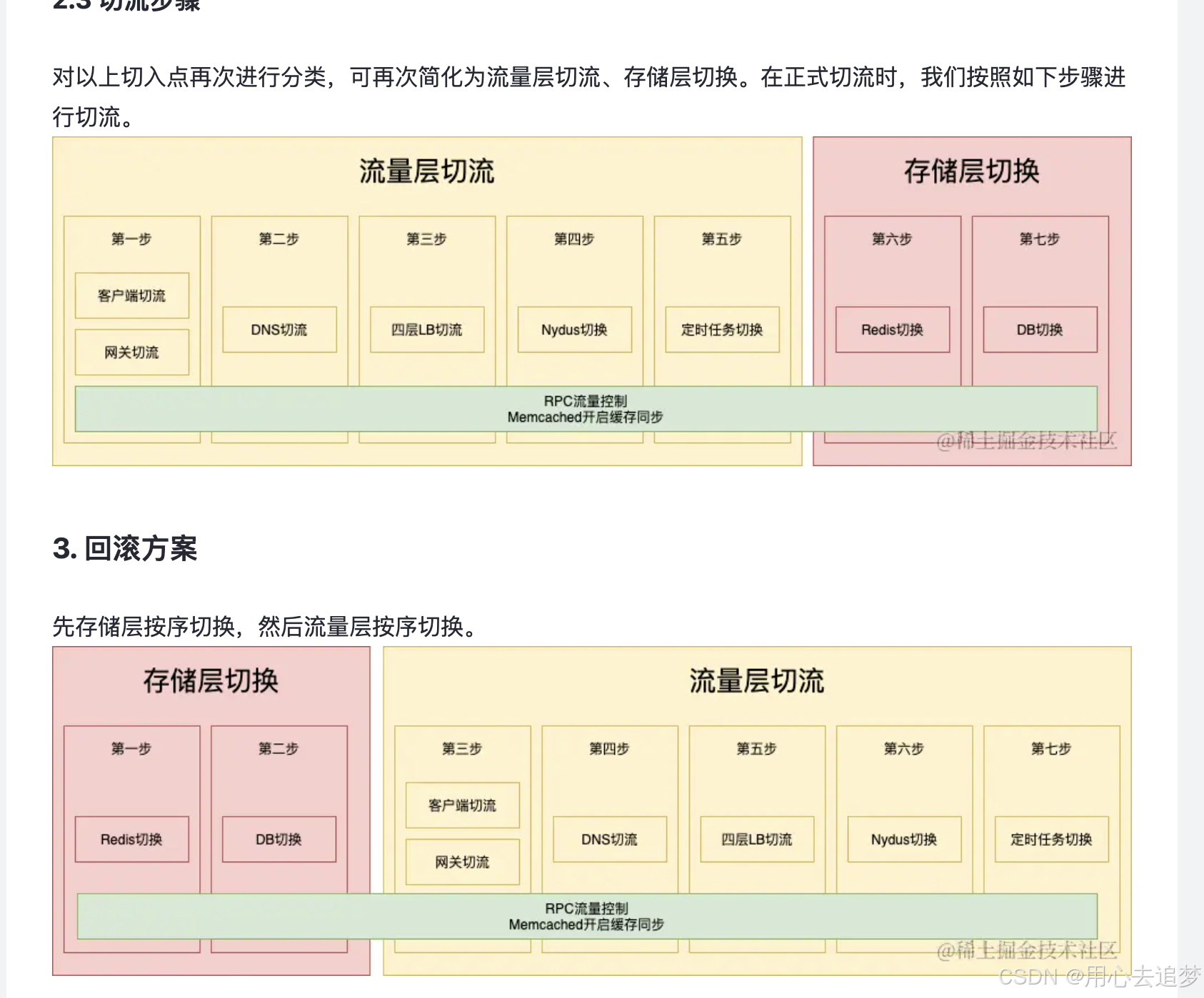Click the heading "3. 回滚方案"
This screenshot has height=998, width=1204.
coord(125,548)
